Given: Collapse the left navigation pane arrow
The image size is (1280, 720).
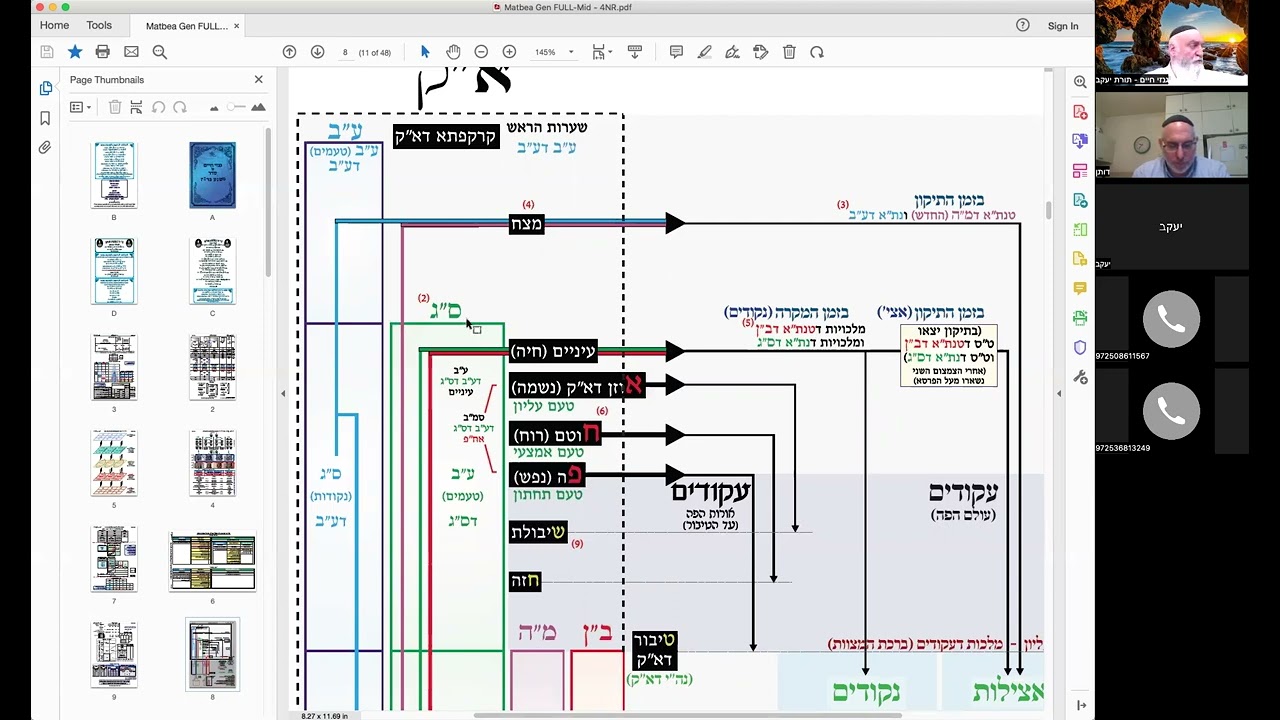Looking at the screenshot, I should point(283,393).
